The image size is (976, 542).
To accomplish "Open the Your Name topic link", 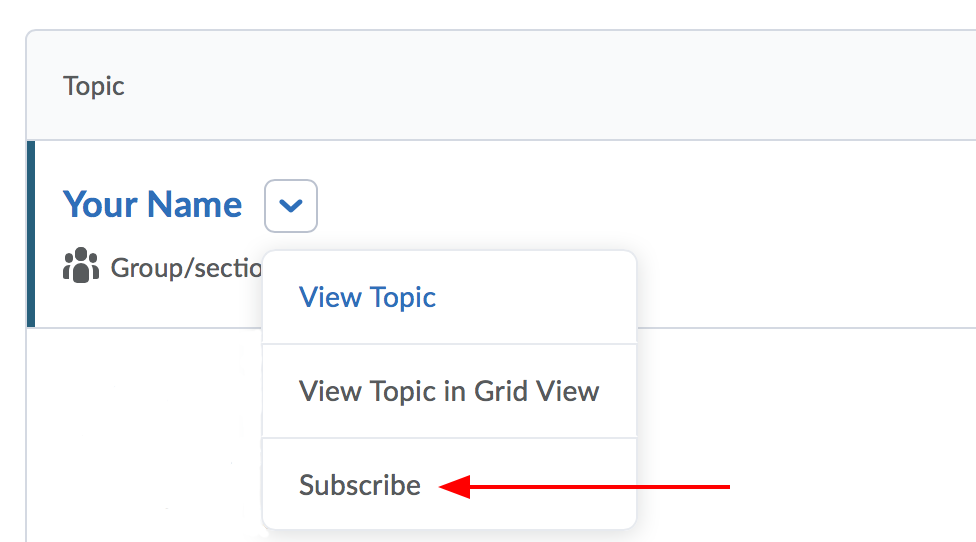I will 152,205.
